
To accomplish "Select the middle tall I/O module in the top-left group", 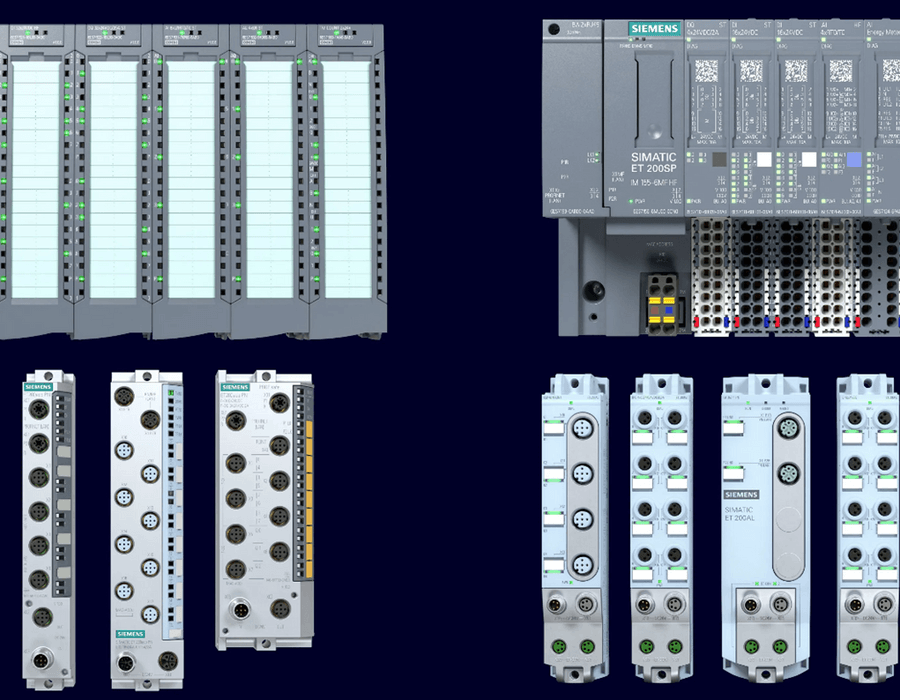I will pyautogui.click(x=190, y=180).
